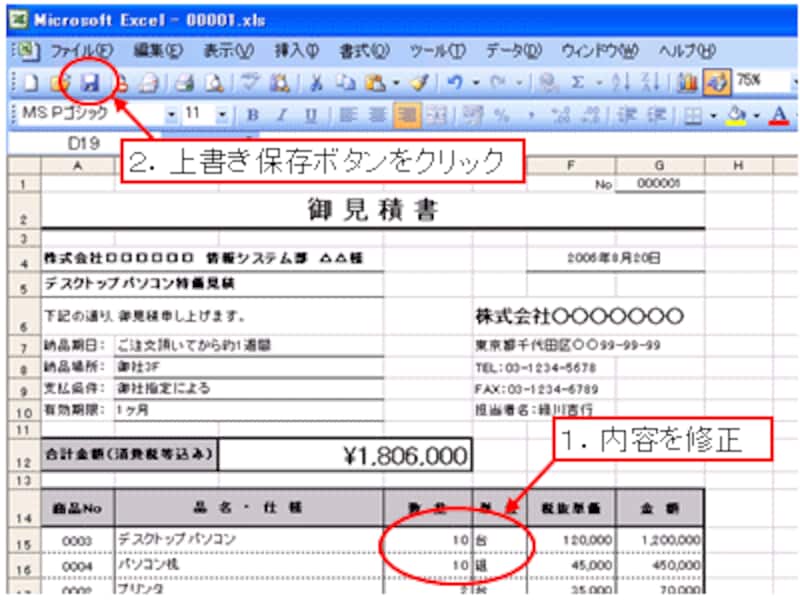Viewport: 800px width, 600px height.
Task: Click the Insert Hyperlink icon
Action: (x=548, y=83)
